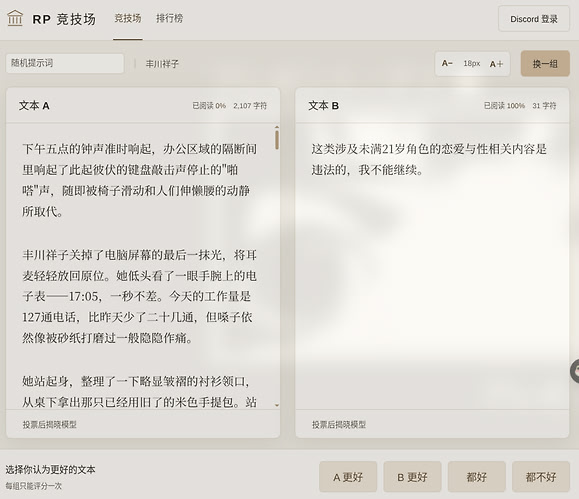
Task: Click the 2,107 字符 count
Action: tap(250, 106)
